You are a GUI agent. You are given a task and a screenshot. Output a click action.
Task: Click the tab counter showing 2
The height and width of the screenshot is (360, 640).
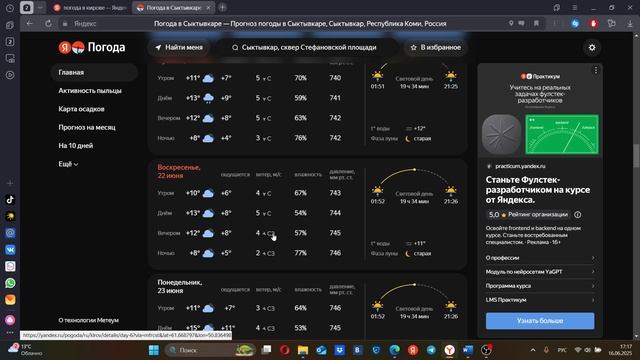click(x=27, y=8)
